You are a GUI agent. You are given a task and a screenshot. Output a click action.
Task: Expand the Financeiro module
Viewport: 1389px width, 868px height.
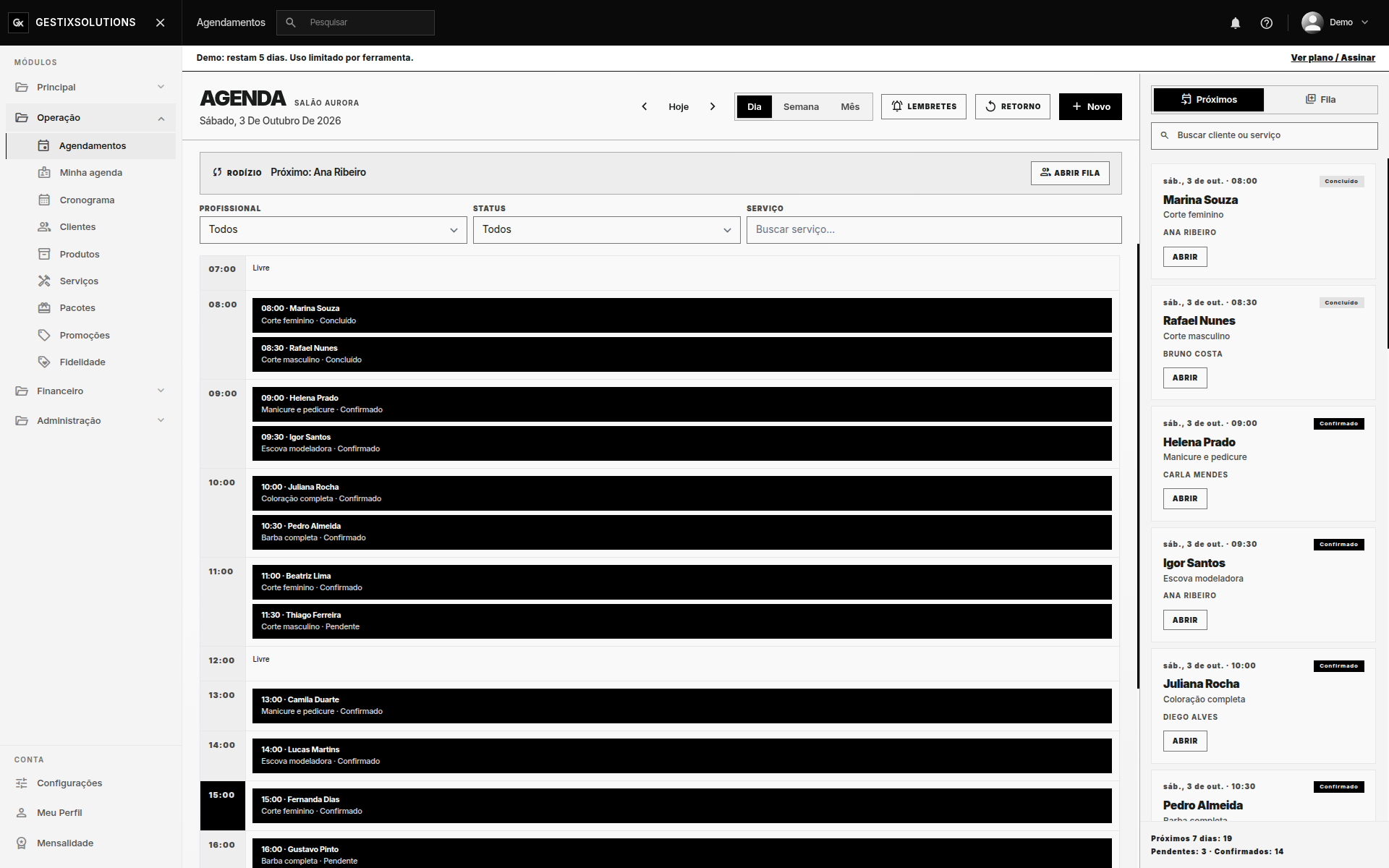(x=90, y=391)
